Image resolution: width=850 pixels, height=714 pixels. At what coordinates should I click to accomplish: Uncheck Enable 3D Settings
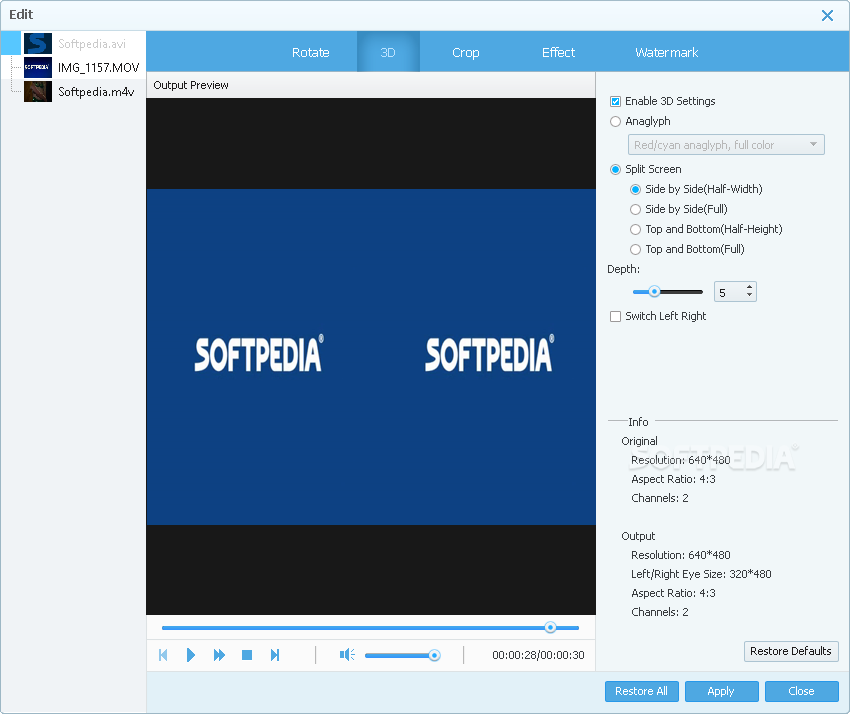pyautogui.click(x=615, y=101)
